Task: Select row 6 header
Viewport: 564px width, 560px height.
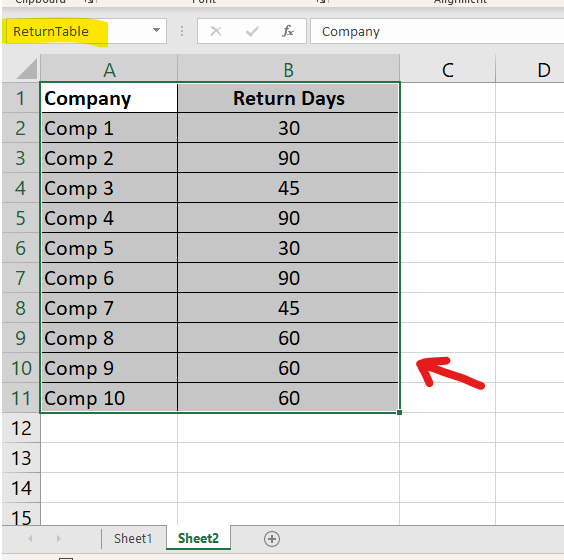Action: [21, 248]
